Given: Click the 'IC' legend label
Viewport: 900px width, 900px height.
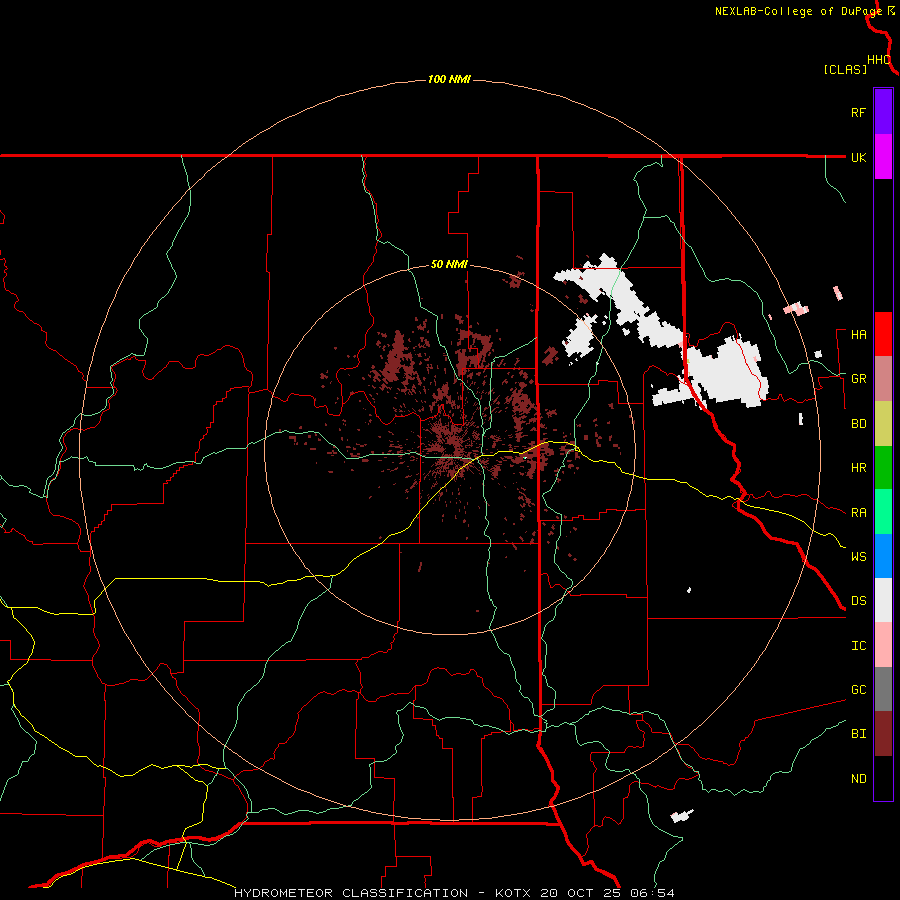Looking at the screenshot, I should [858, 646].
